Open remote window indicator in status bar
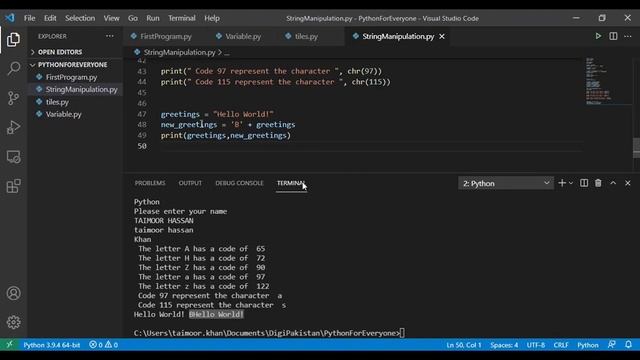Viewport: 640px width, 360px height. (9, 345)
